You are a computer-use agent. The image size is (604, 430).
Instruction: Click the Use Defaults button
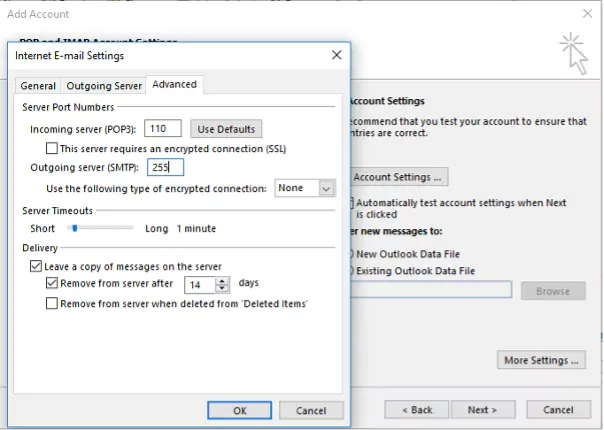pyautogui.click(x=226, y=129)
